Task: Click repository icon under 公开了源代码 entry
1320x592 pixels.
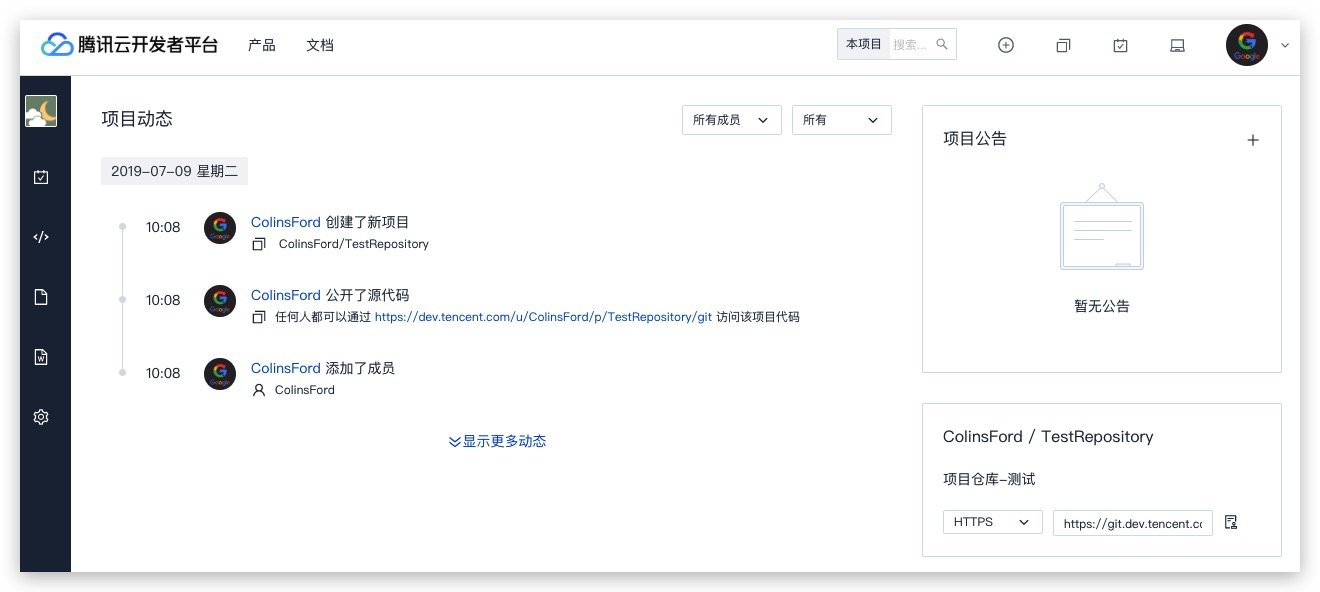Action: tap(259, 317)
